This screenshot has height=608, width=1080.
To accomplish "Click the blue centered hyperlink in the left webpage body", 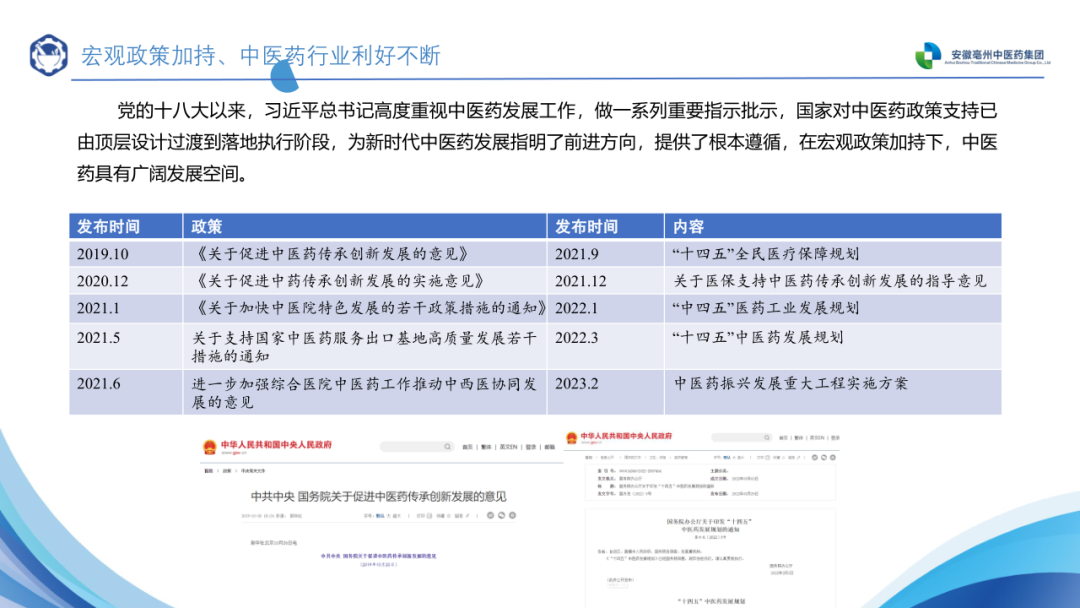I will coord(378,556).
